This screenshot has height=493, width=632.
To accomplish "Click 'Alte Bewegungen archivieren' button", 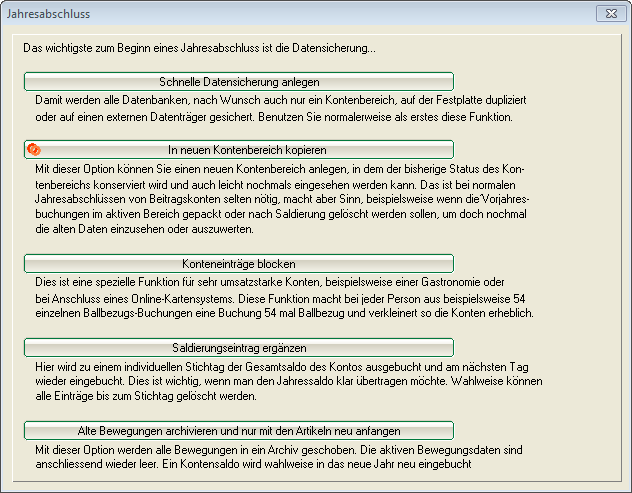I will [239, 431].
